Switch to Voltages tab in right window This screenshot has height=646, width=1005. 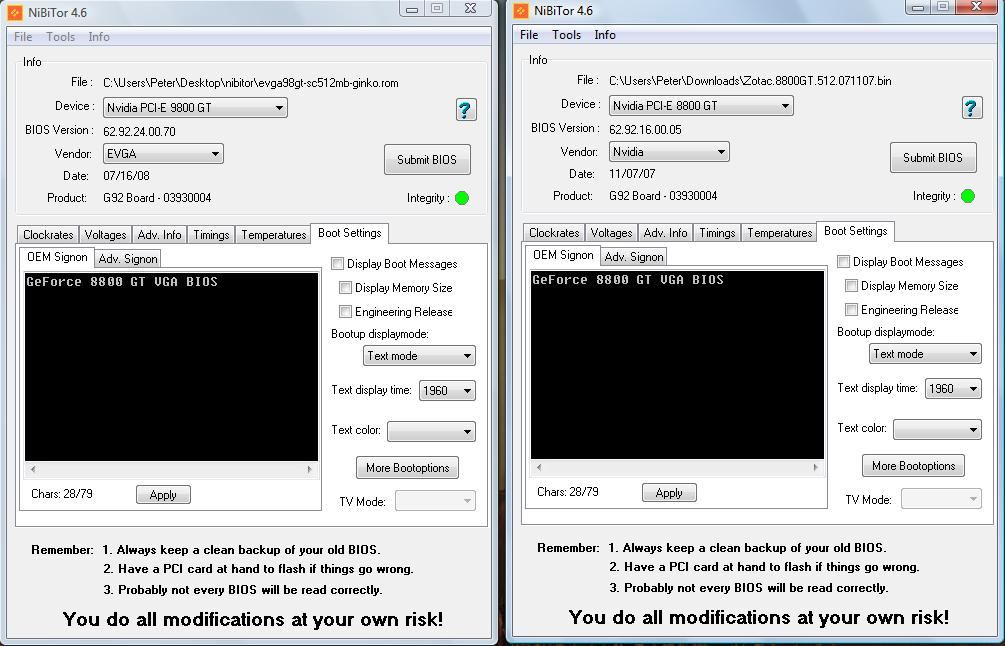[611, 233]
